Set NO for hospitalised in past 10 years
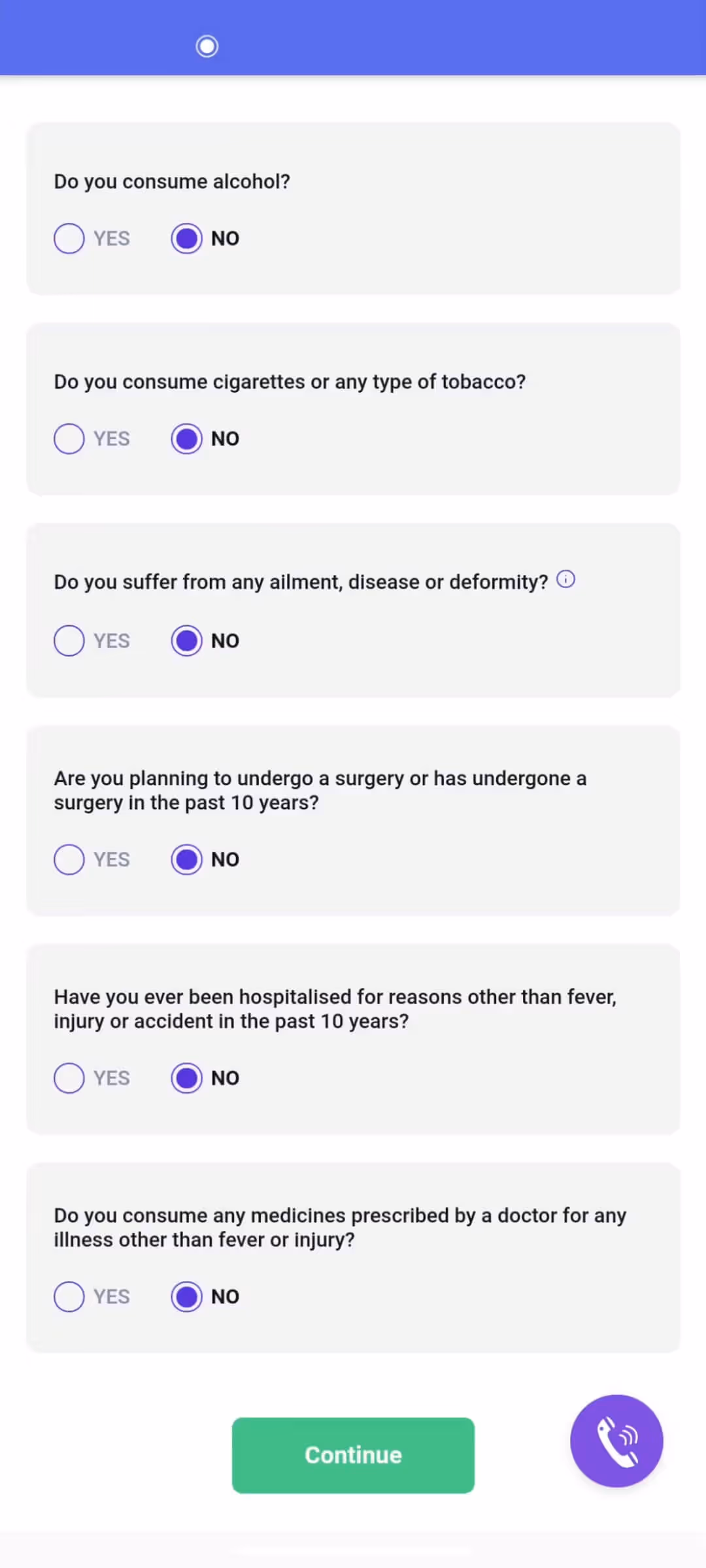The height and width of the screenshot is (1568, 706). click(187, 1078)
